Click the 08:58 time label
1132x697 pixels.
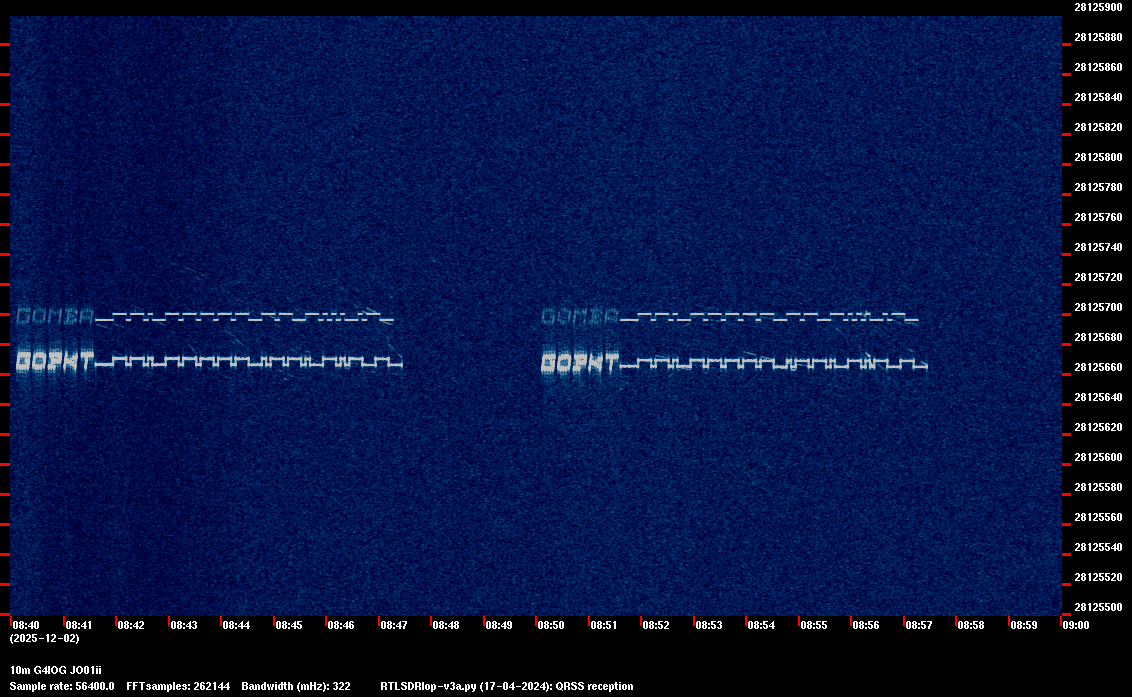[x=970, y=625]
